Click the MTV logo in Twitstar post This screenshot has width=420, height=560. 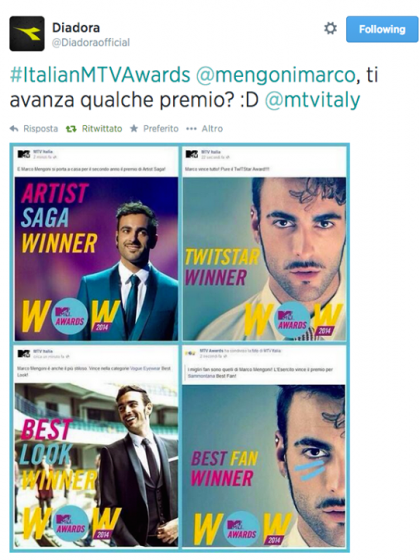192,154
